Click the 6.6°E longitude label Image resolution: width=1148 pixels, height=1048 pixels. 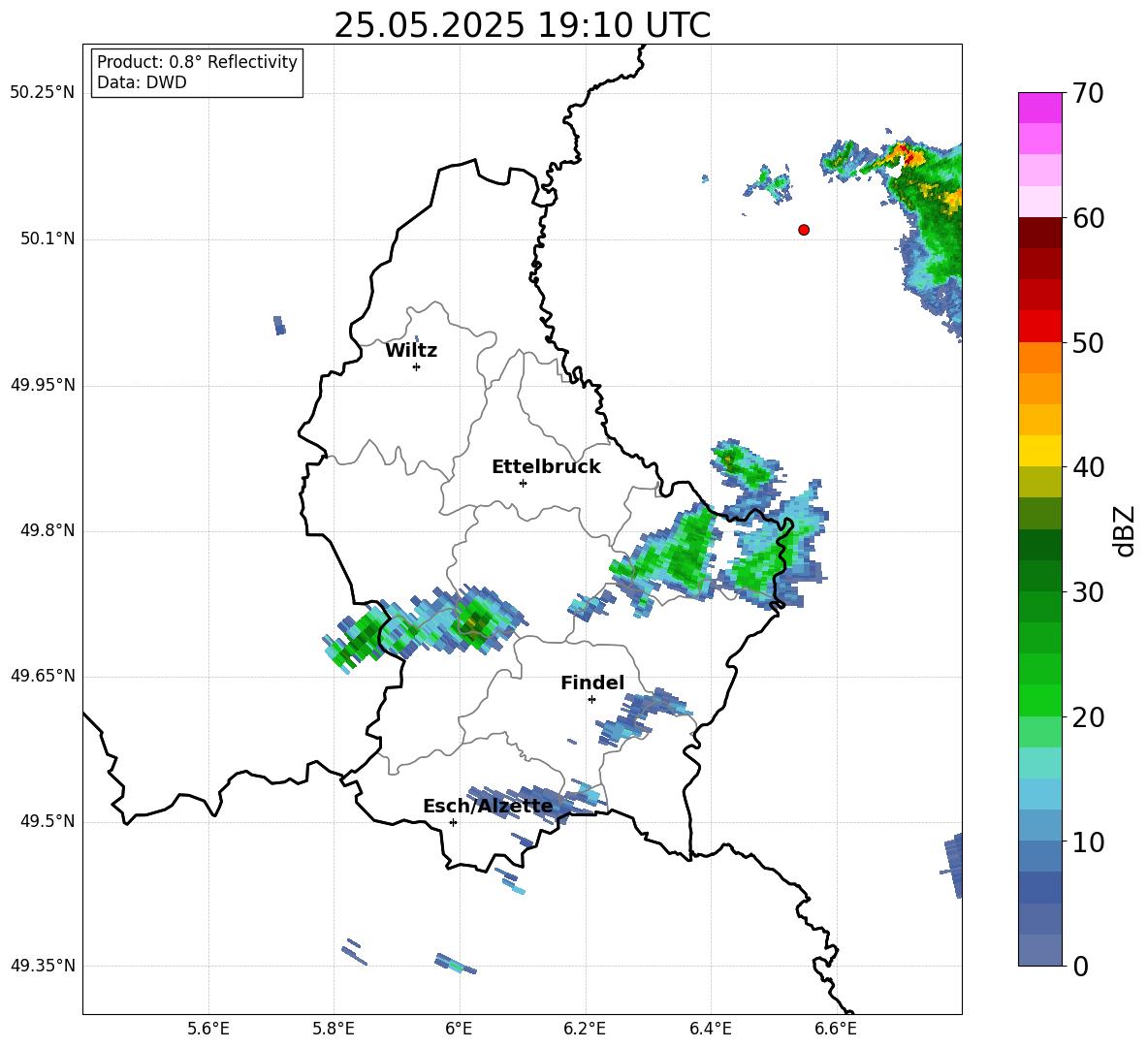click(x=836, y=1029)
